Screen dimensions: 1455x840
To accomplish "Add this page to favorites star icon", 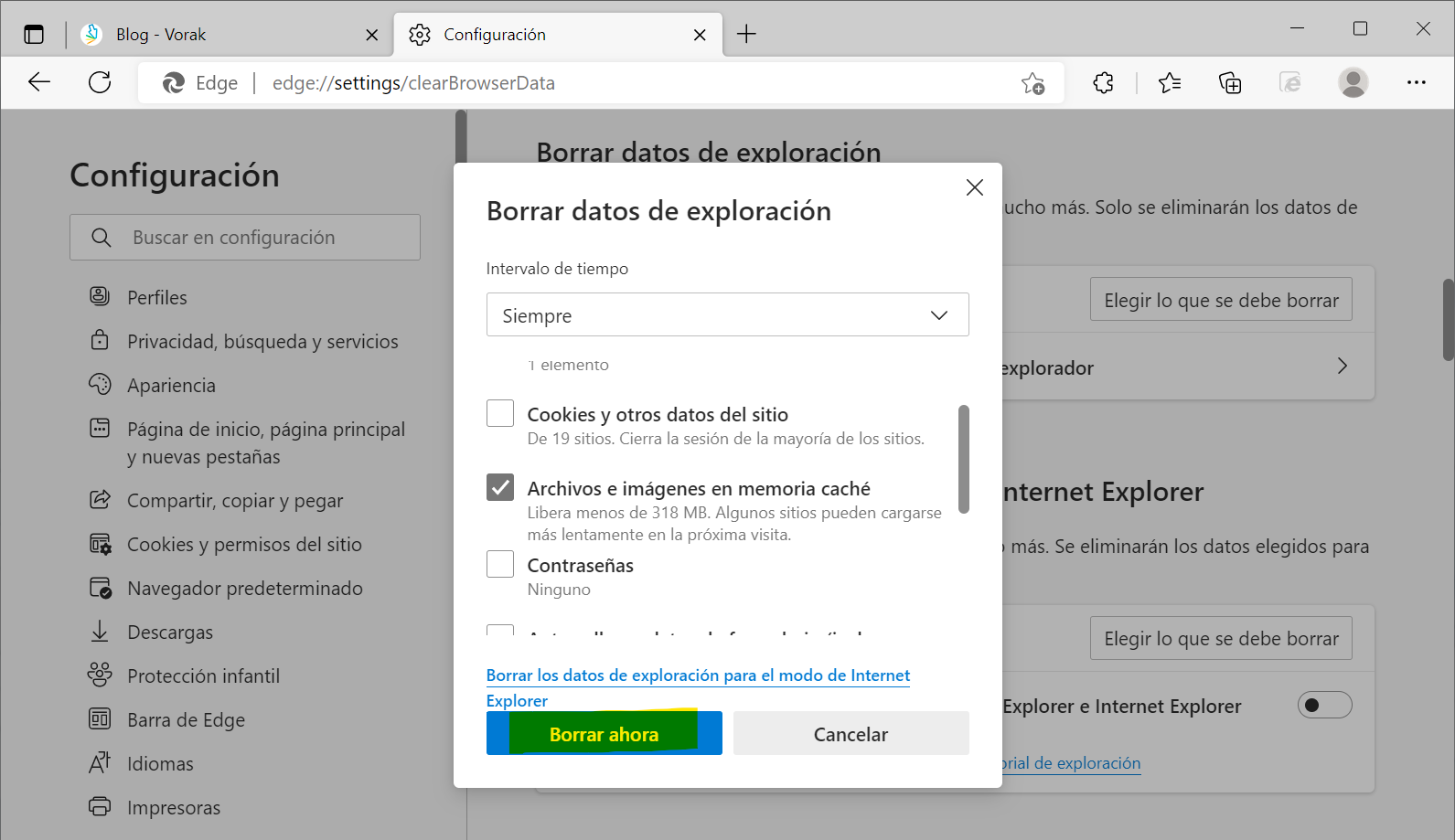I will (1033, 83).
